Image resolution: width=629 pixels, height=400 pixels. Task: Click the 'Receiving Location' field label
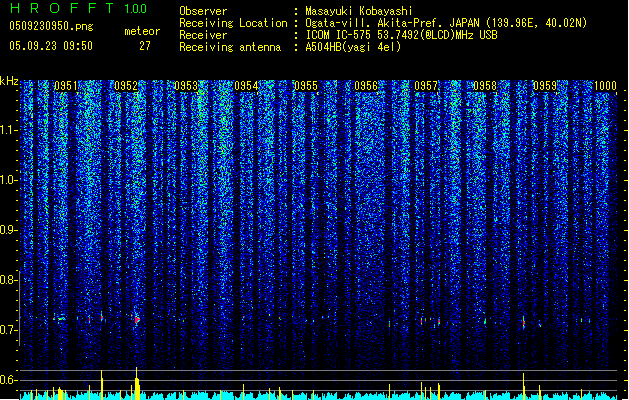(233, 23)
